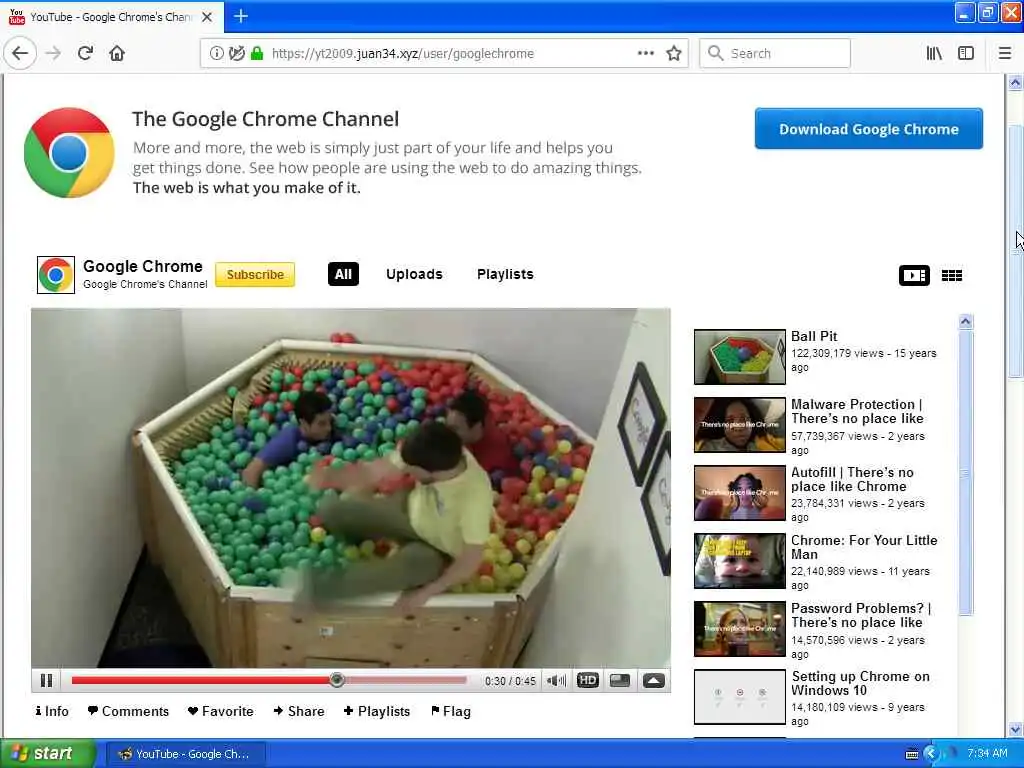Click the keyboard icon in system tray
Image resolution: width=1024 pixels, height=768 pixels.
point(912,754)
